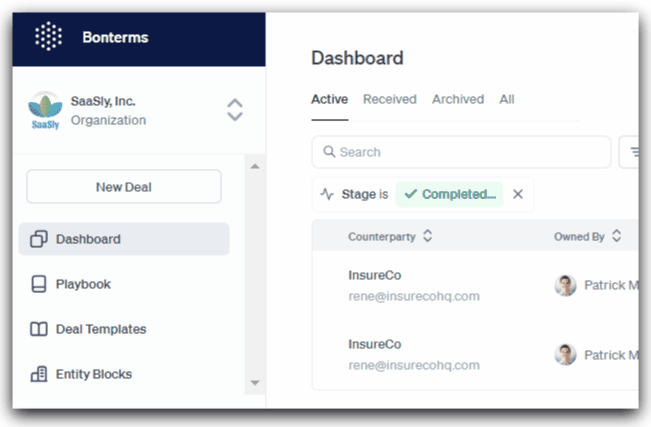Screen dimensions: 651x427
Task: Expand the SaaSly, Inc. organization switcher
Action: [235, 110]
